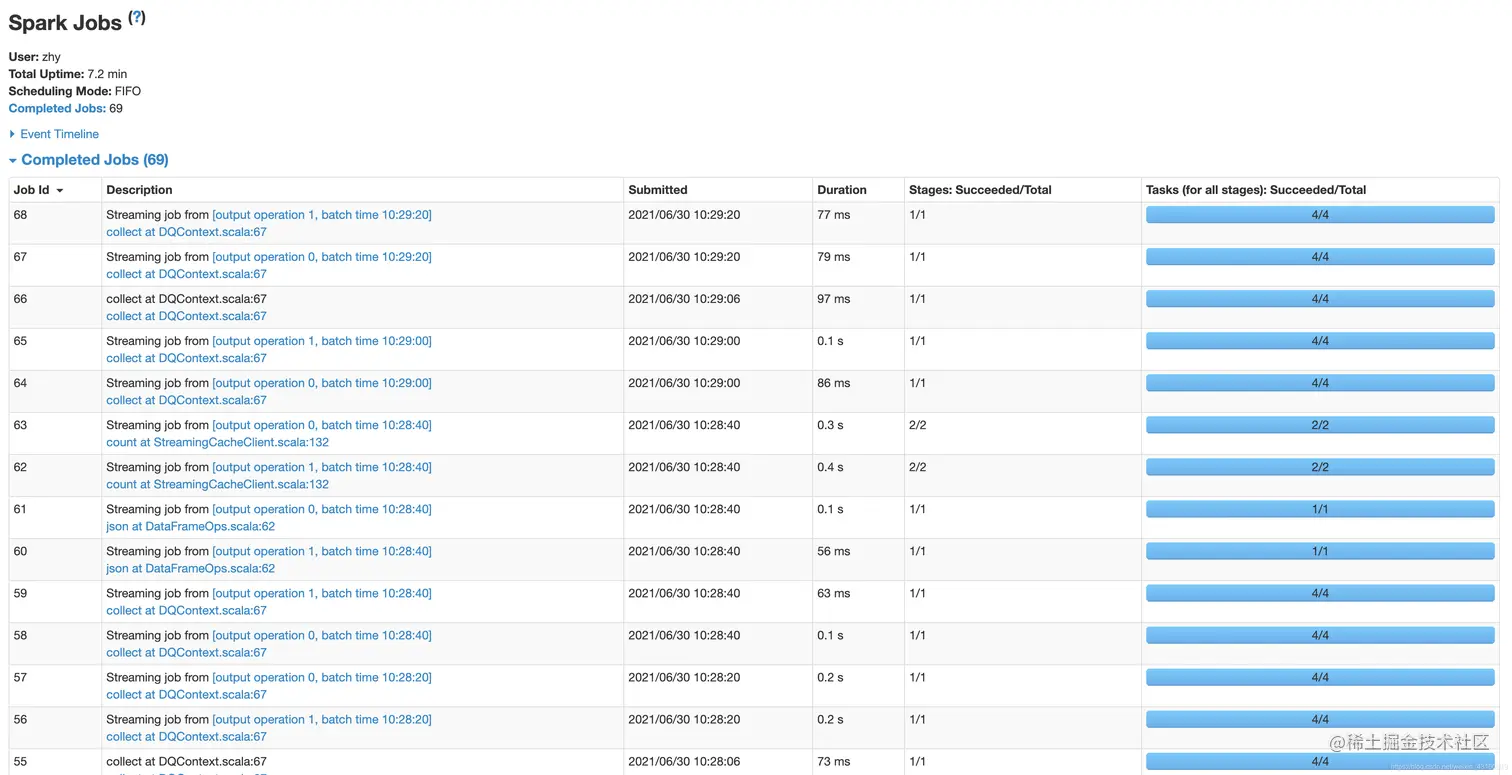Open job 67's collect at DQContext.scala:67 link
The width and height of the screenshot is (1512, 775).
[186, 274]
